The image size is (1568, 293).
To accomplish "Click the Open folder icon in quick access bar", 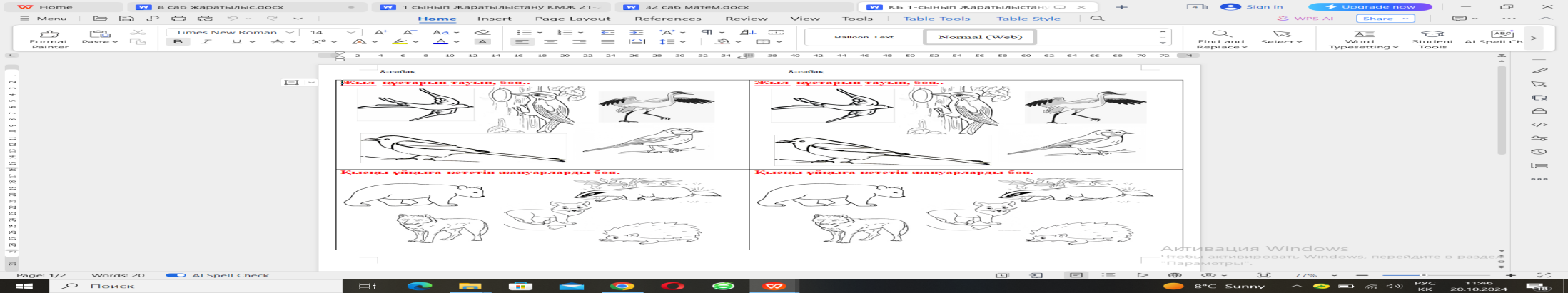I will click(100, 19).
